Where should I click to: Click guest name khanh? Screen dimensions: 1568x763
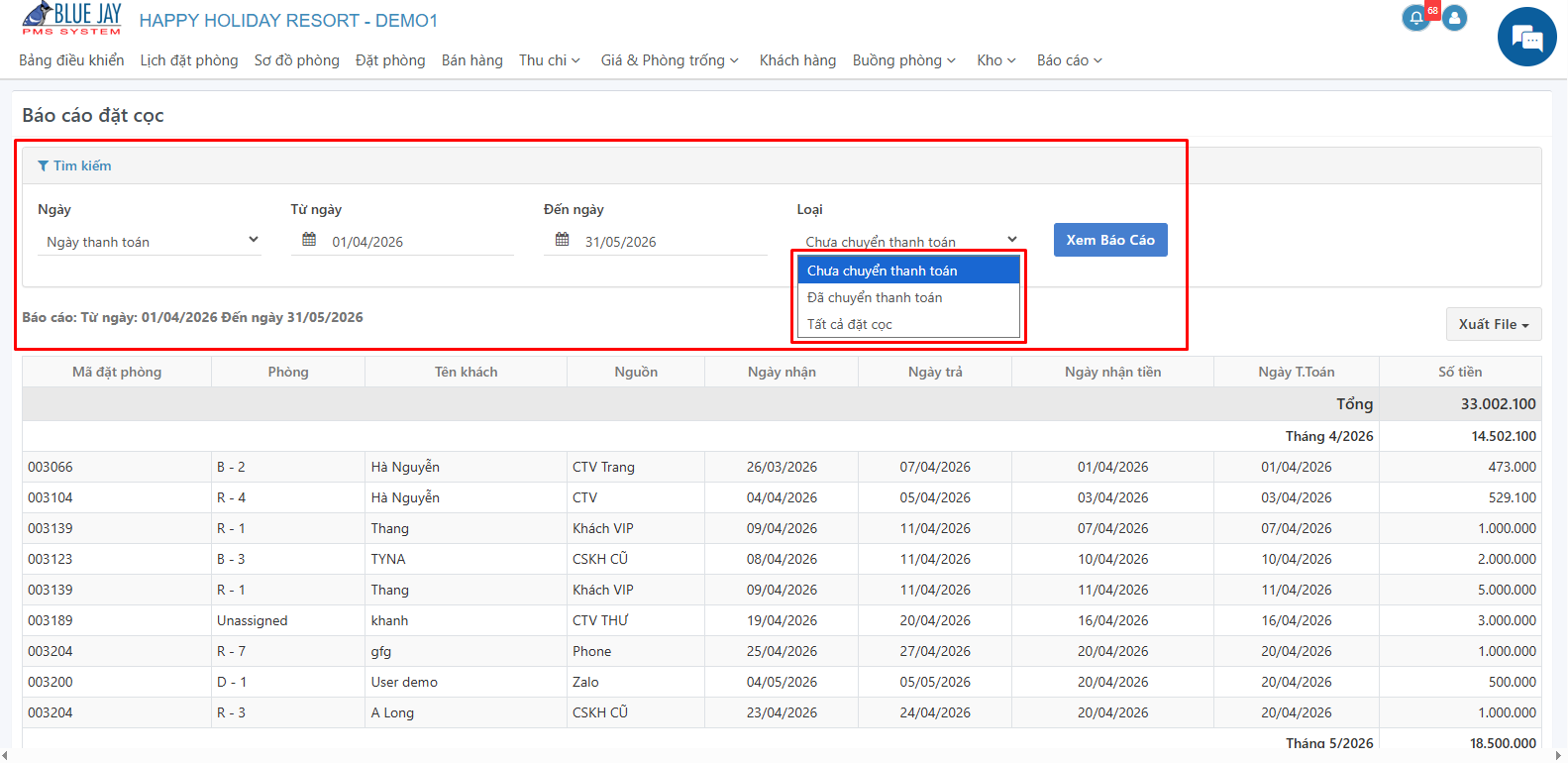click(x=389, y=620)
